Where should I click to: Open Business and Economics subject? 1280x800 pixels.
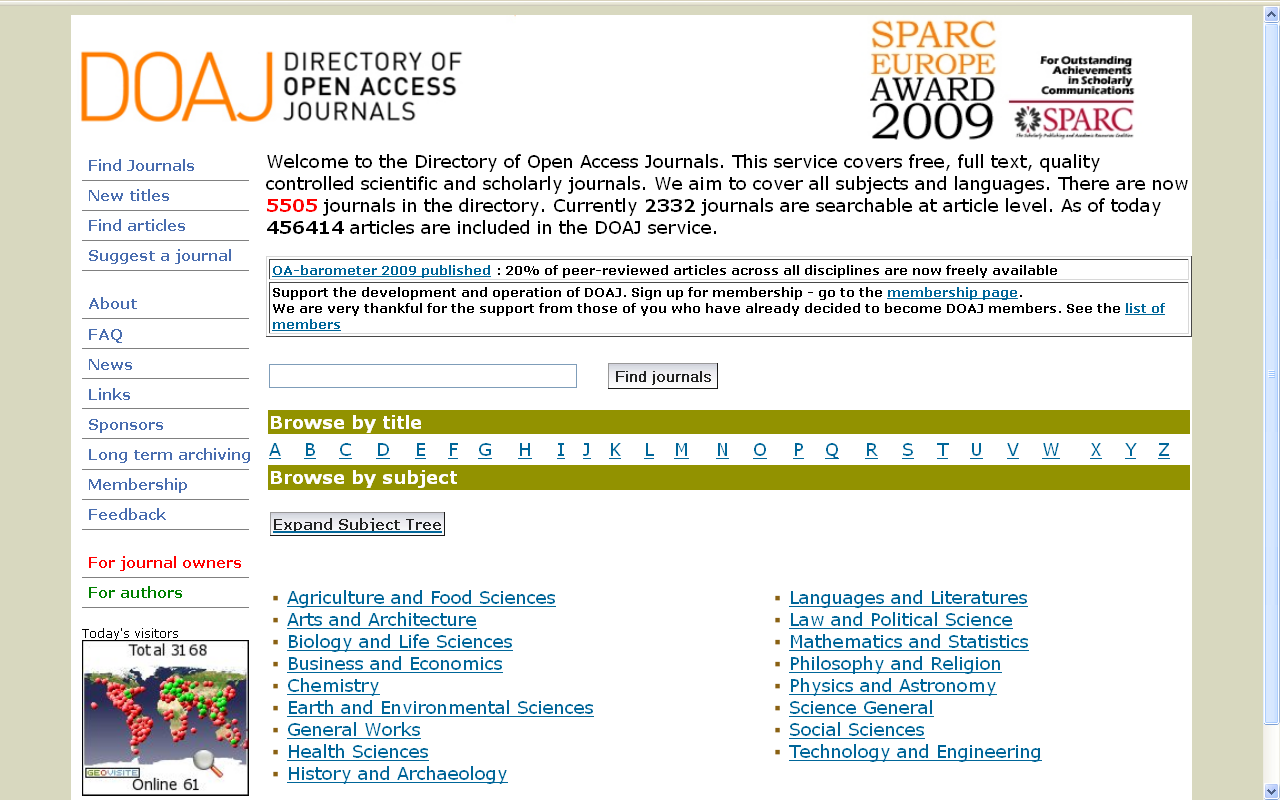(395, 664)
